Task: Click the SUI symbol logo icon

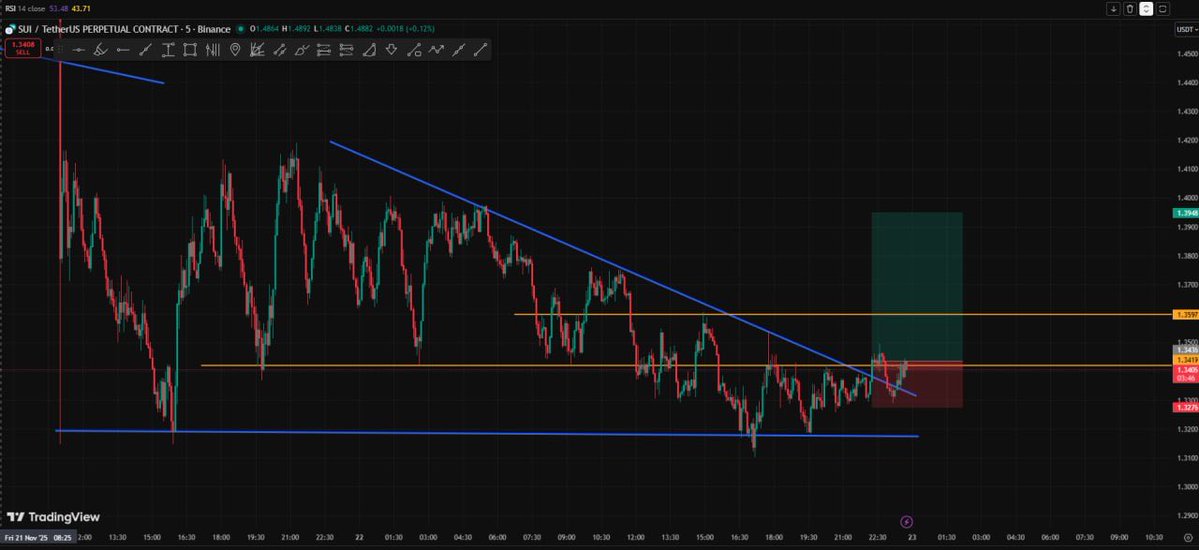Action: (x=10, y=29)
